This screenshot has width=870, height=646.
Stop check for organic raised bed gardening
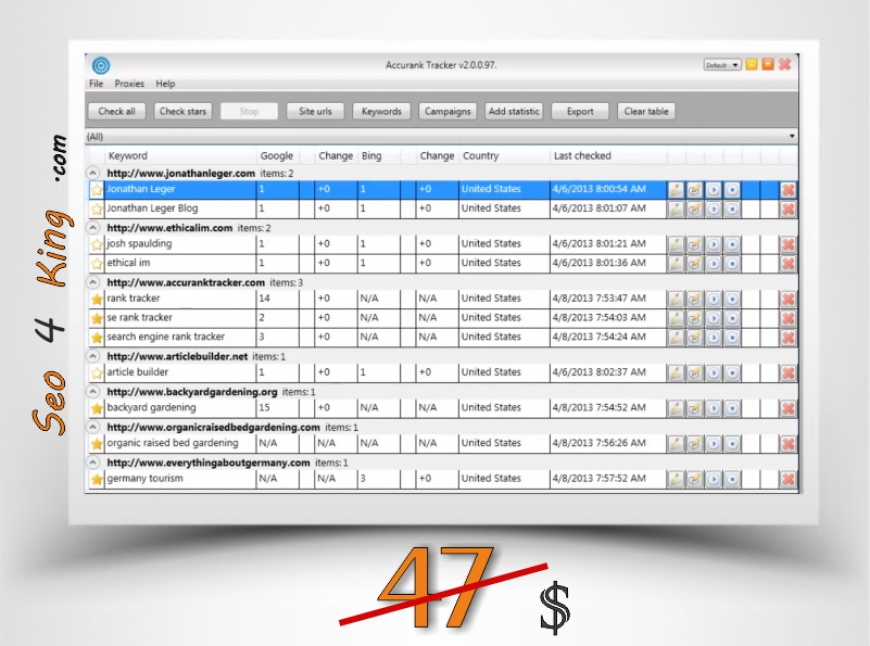coord(732,444)
